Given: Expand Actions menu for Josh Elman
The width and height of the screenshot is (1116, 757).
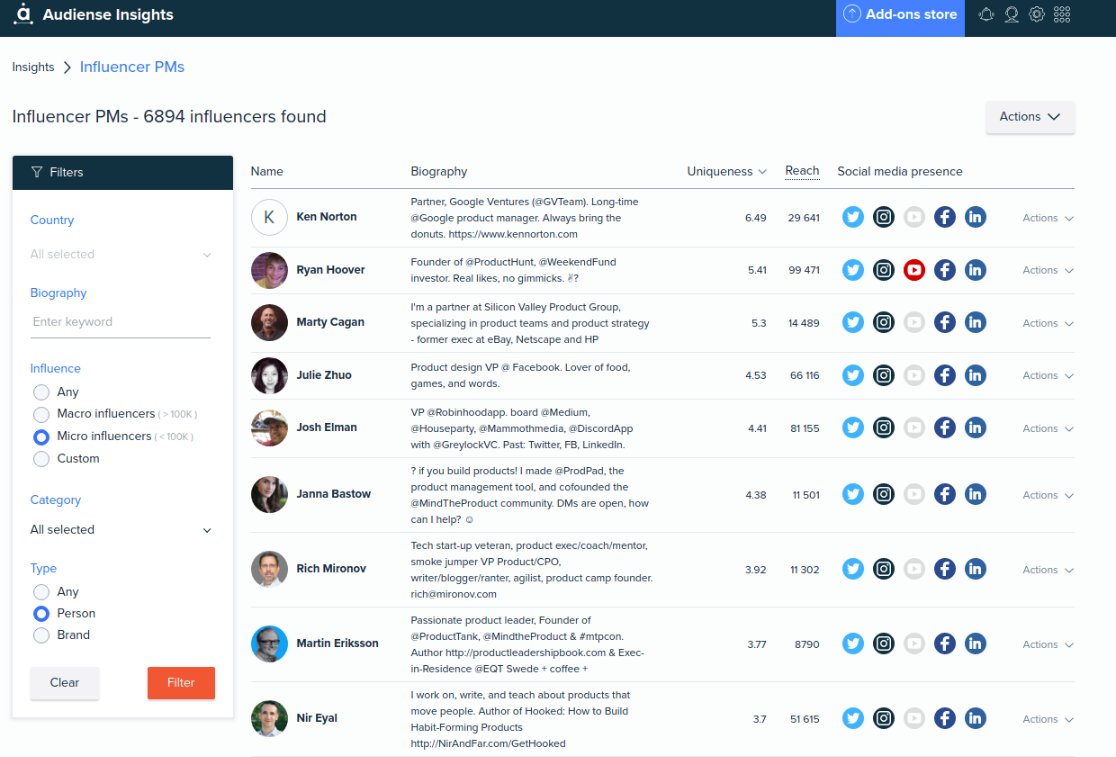Looking at the screenshot, I should click(1048, 428).
